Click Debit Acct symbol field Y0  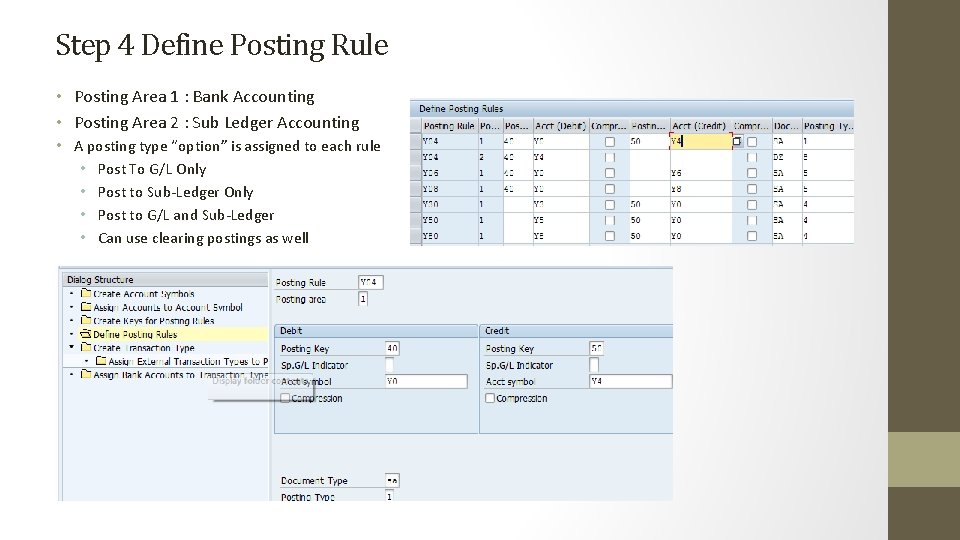[426, 381]
